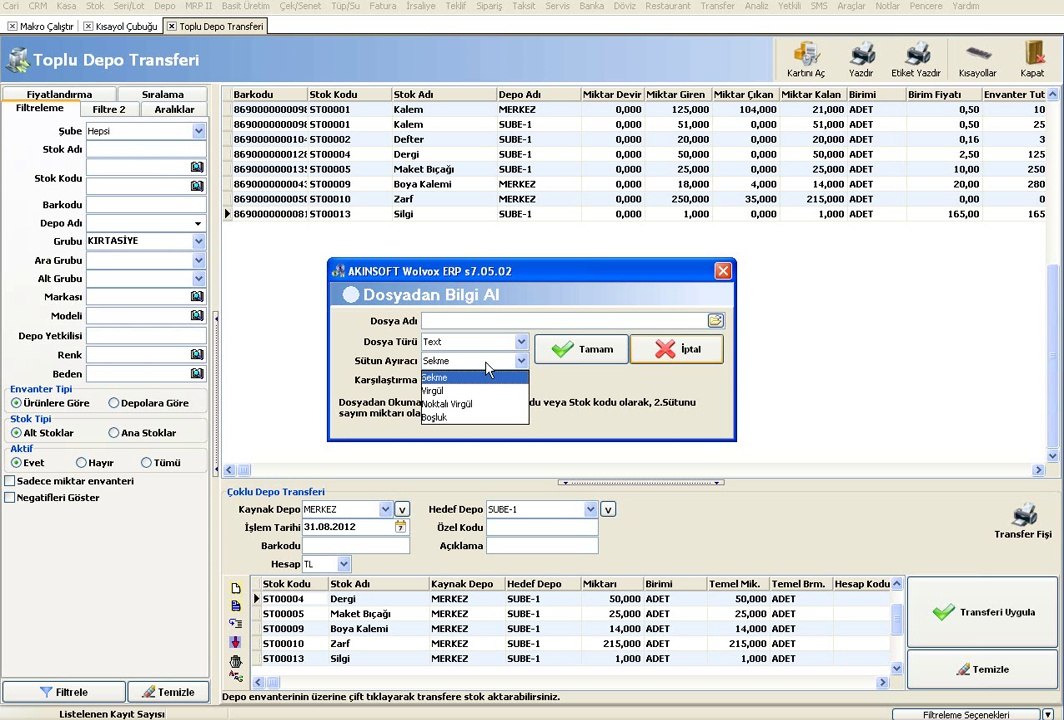1064x720 pixels.
Task: Click İptal button in dialog
Action: [677, 349]
